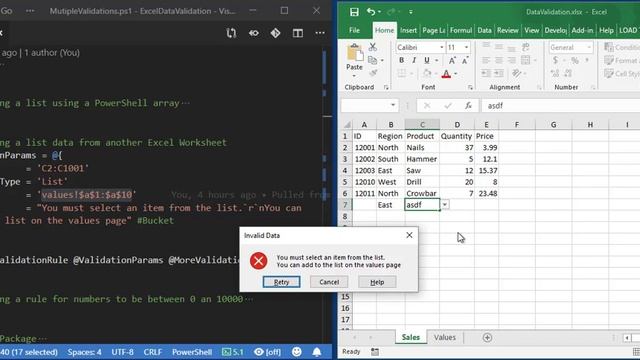Decrease font size with smaller A icon
640x360 pixels.
tap(465, 60)
